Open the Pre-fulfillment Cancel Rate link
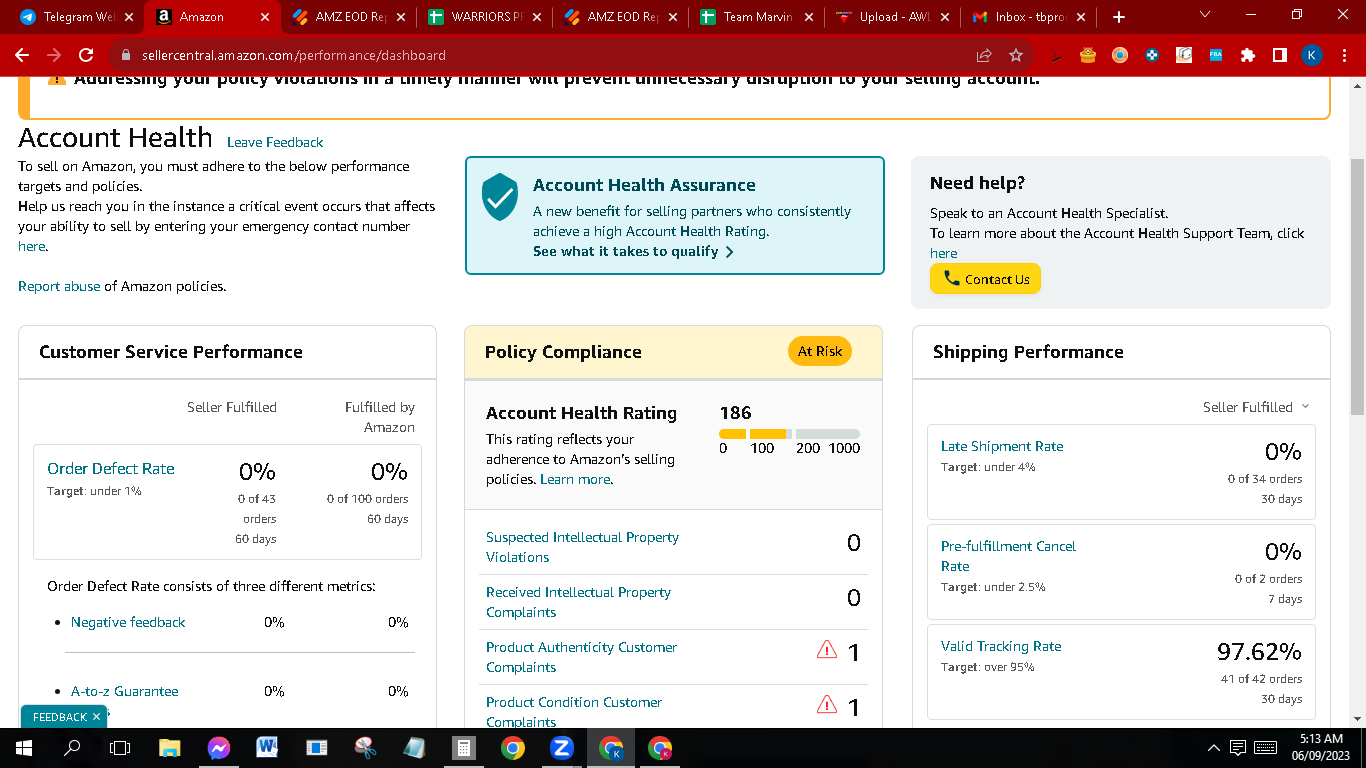Image resolution: width=1366 pixels, height=768 pixels. pos(1008,556)
